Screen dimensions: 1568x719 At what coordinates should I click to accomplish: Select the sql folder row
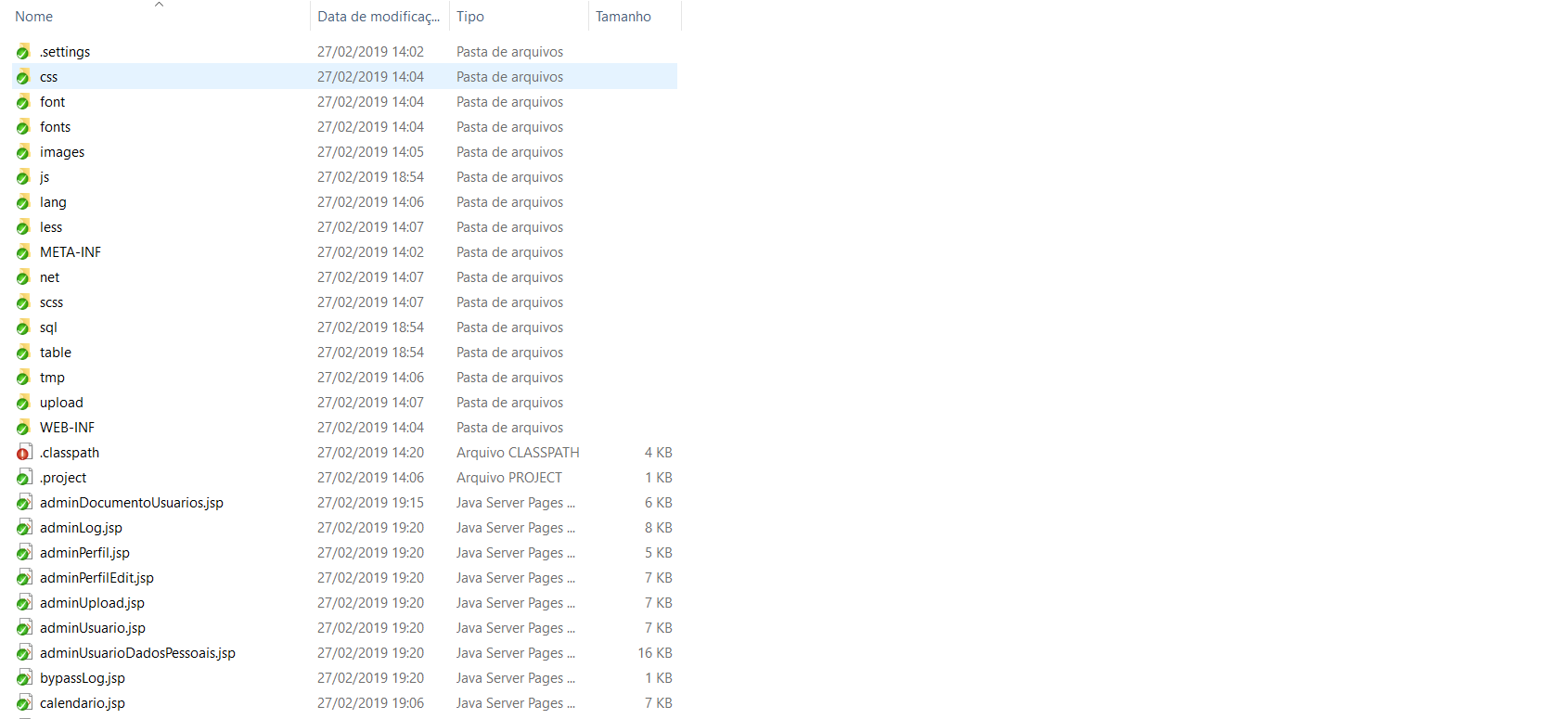coord(344,327)
